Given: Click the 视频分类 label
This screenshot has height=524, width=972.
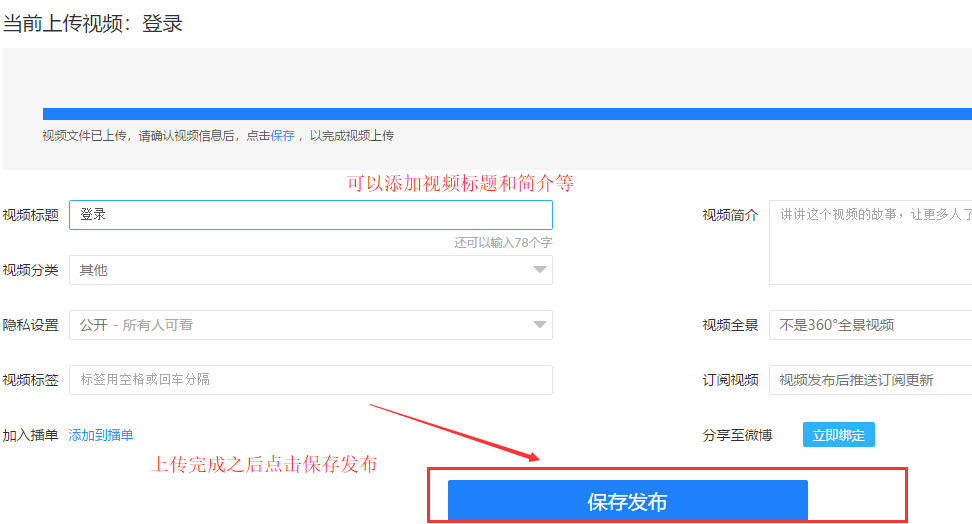Looking at the screenshot, I should [x=31, y=270].
